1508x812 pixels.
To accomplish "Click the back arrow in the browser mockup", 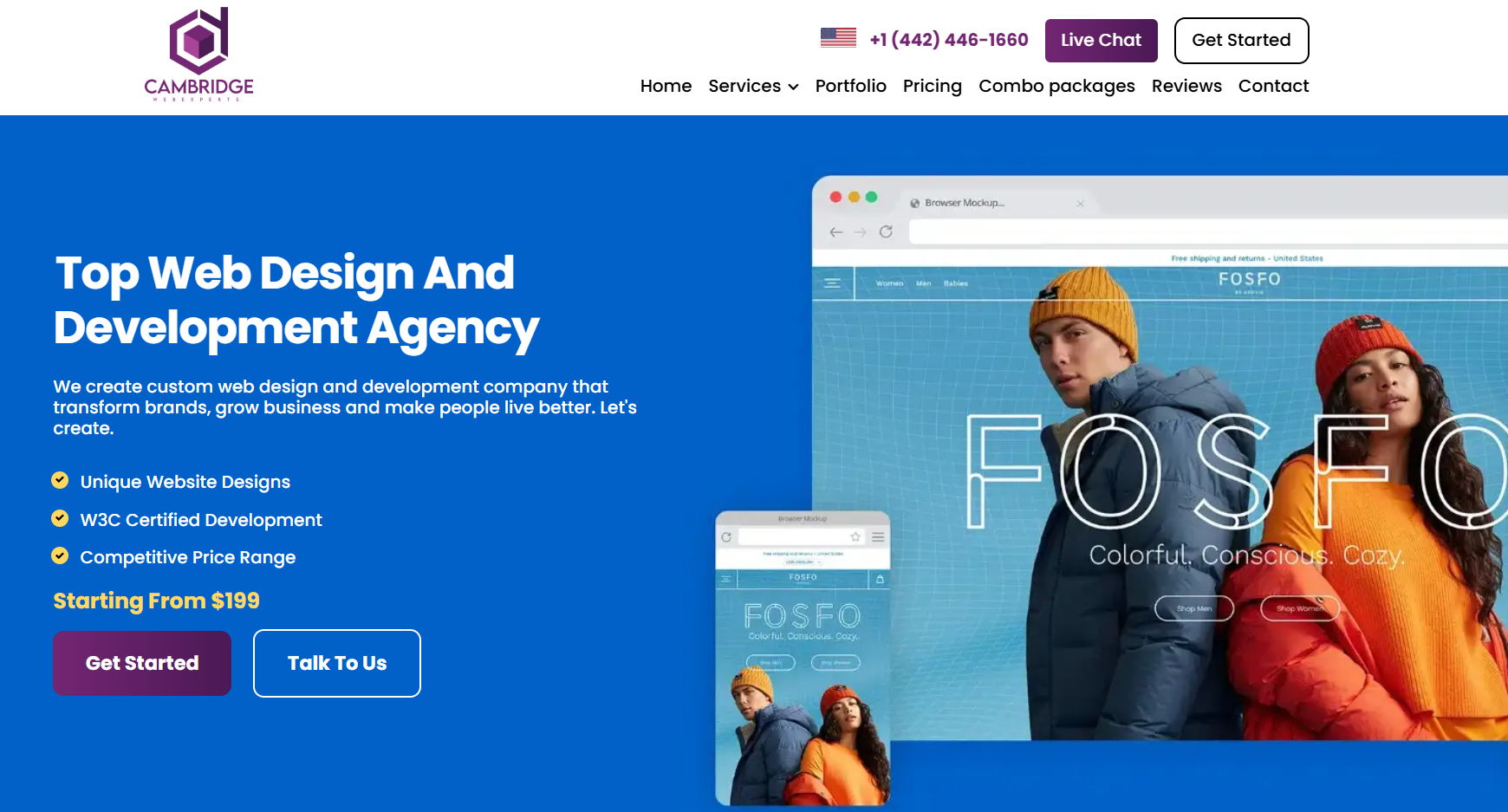I will click(x=835, y=231).
